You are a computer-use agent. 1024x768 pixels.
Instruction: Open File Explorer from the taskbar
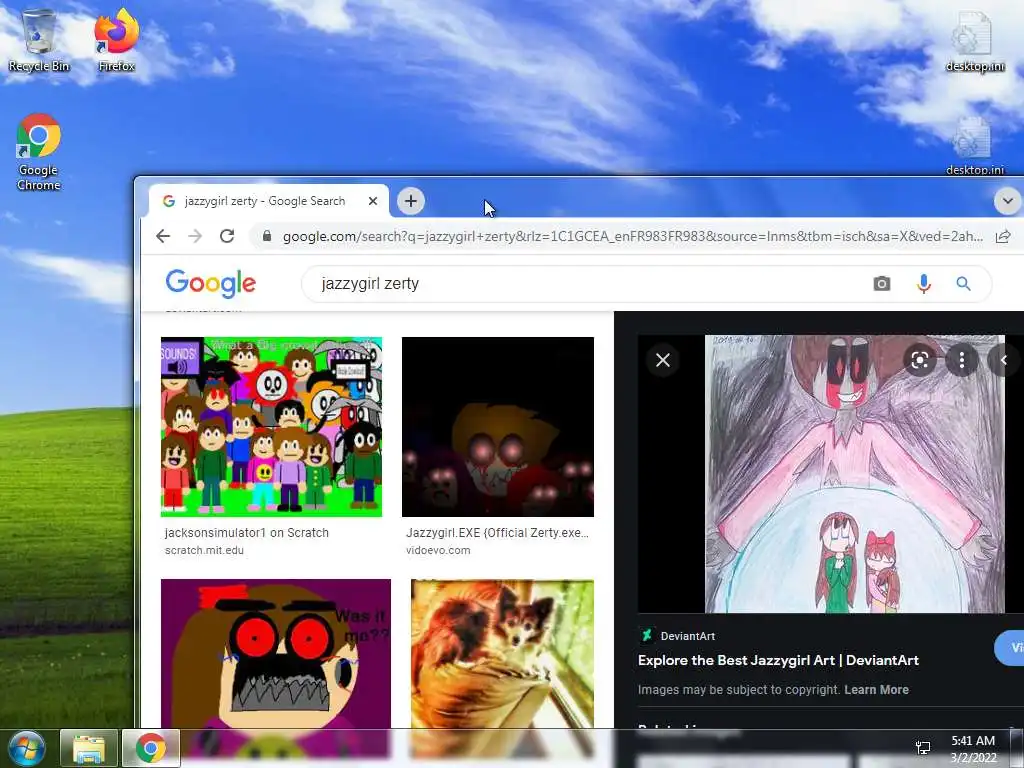(89, 748)
